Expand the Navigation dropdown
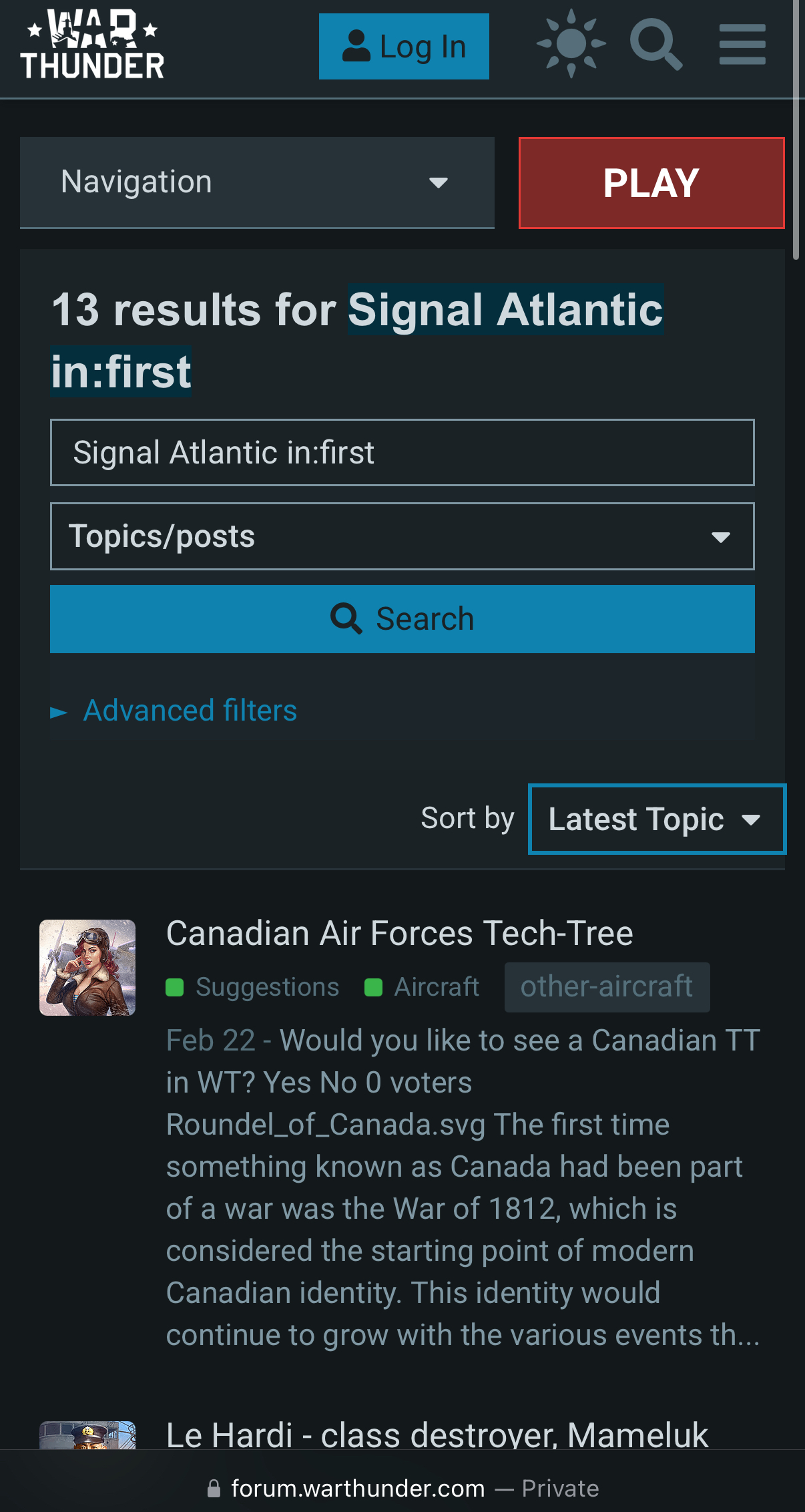805x1512 pixels. coord(257,182)
